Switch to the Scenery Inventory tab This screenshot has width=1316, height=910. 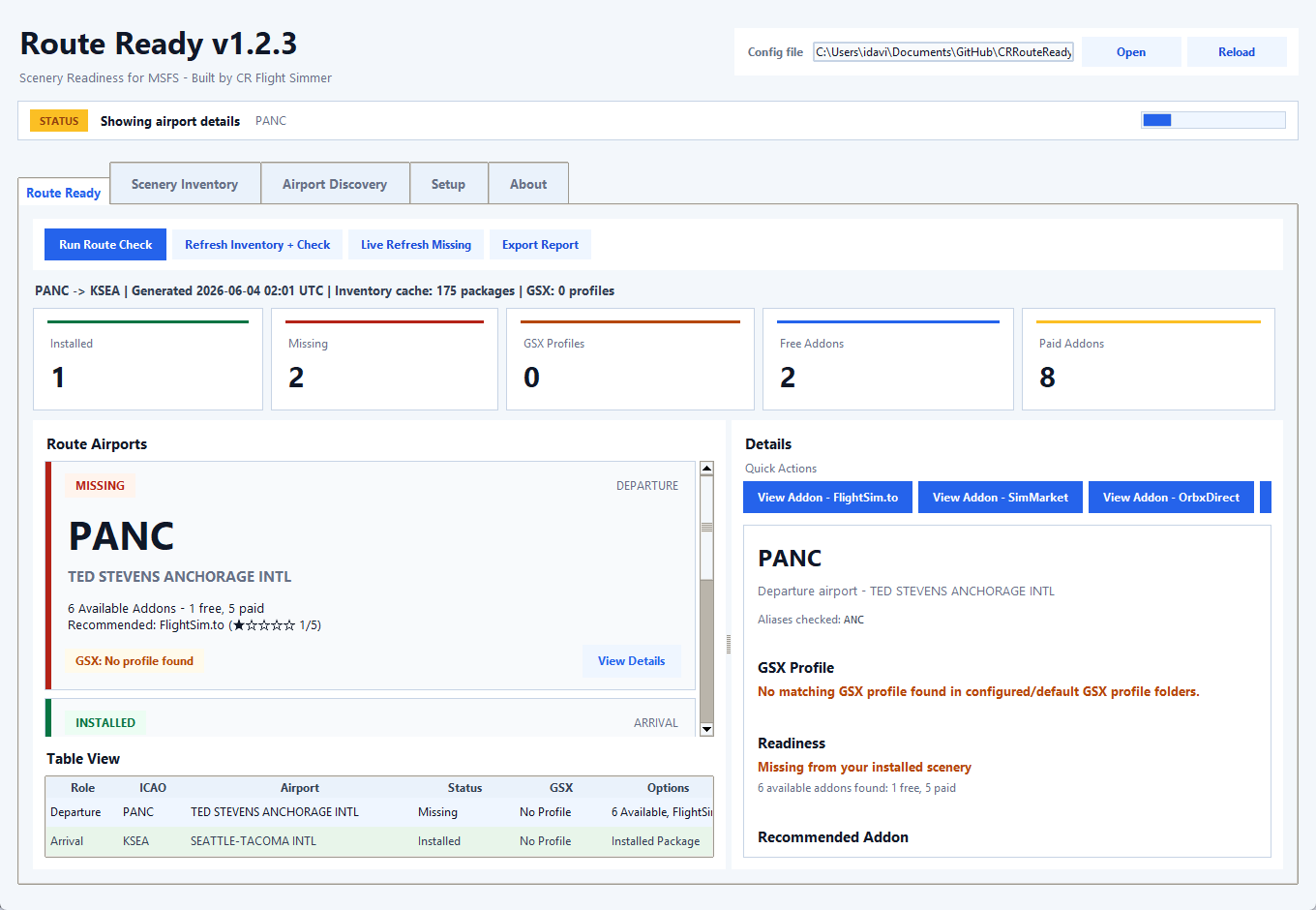[x=185, y=184]
